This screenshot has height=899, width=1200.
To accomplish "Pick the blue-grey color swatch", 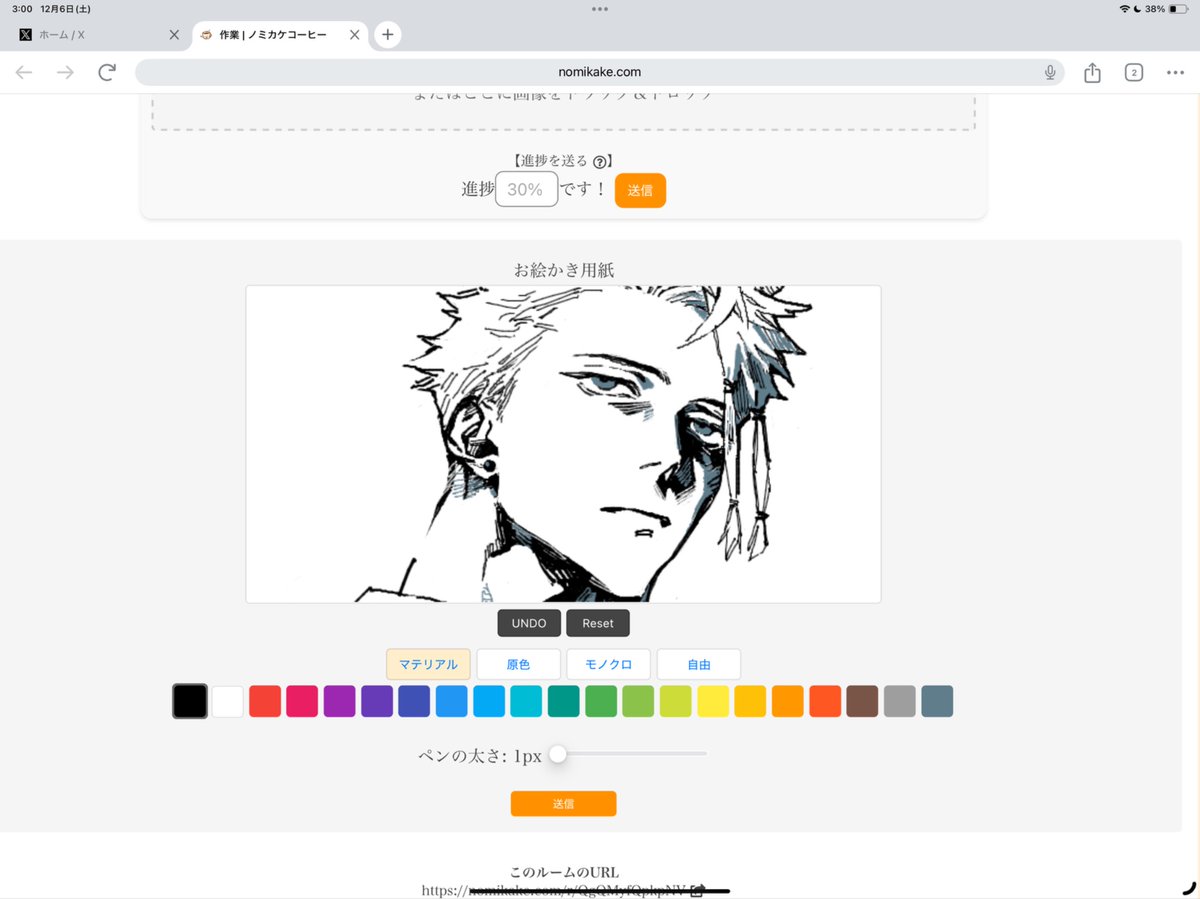I will tap(937, 701).
